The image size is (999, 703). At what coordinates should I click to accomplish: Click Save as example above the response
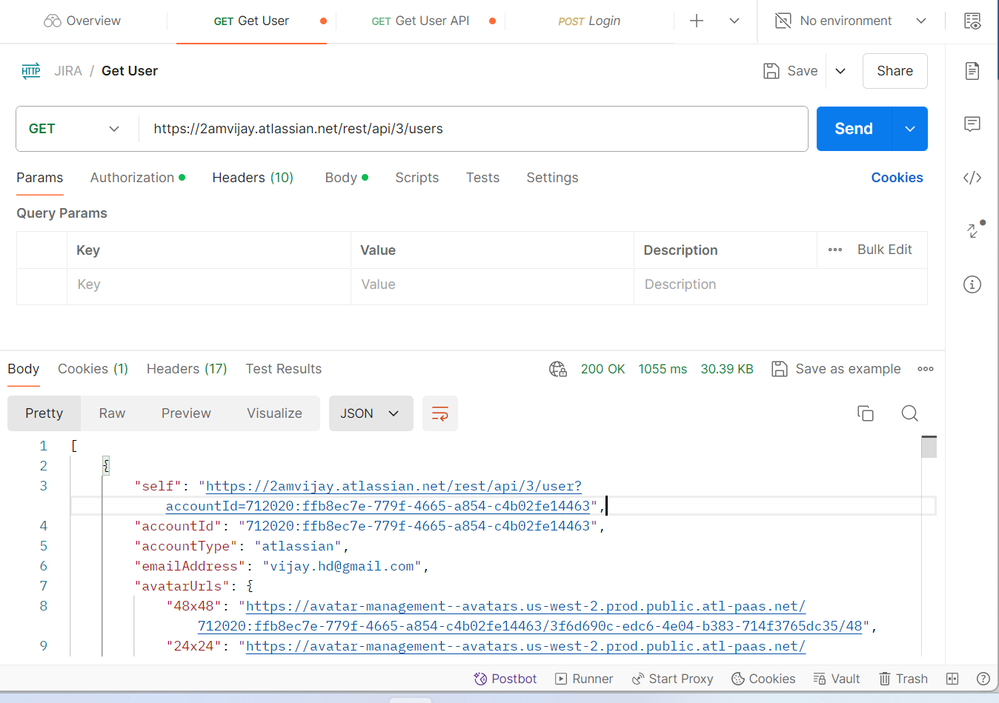[x=836, y=368]
